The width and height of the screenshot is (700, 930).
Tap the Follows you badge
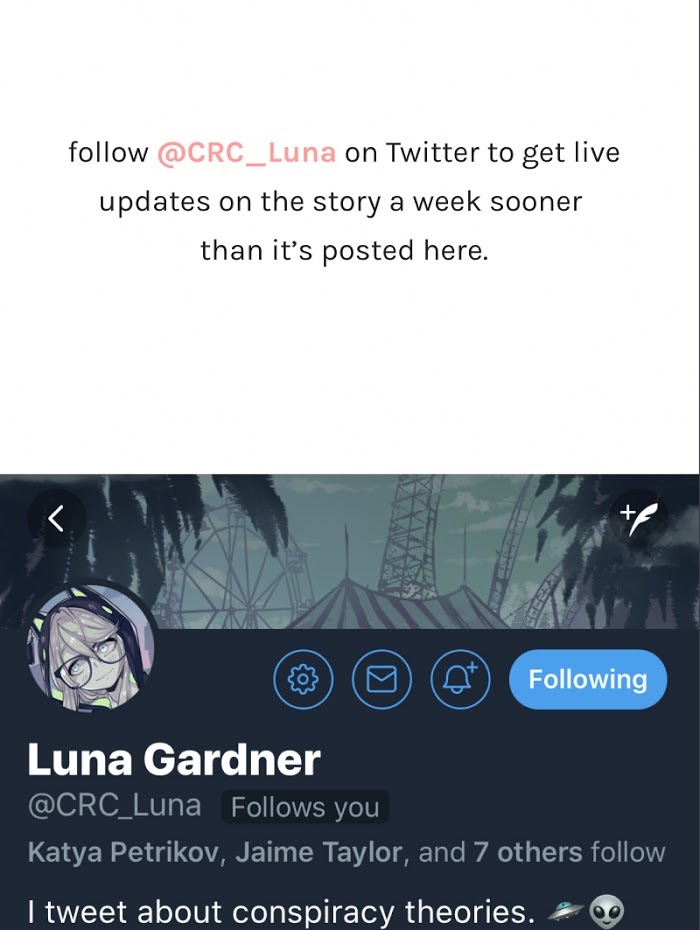(305, 807)
